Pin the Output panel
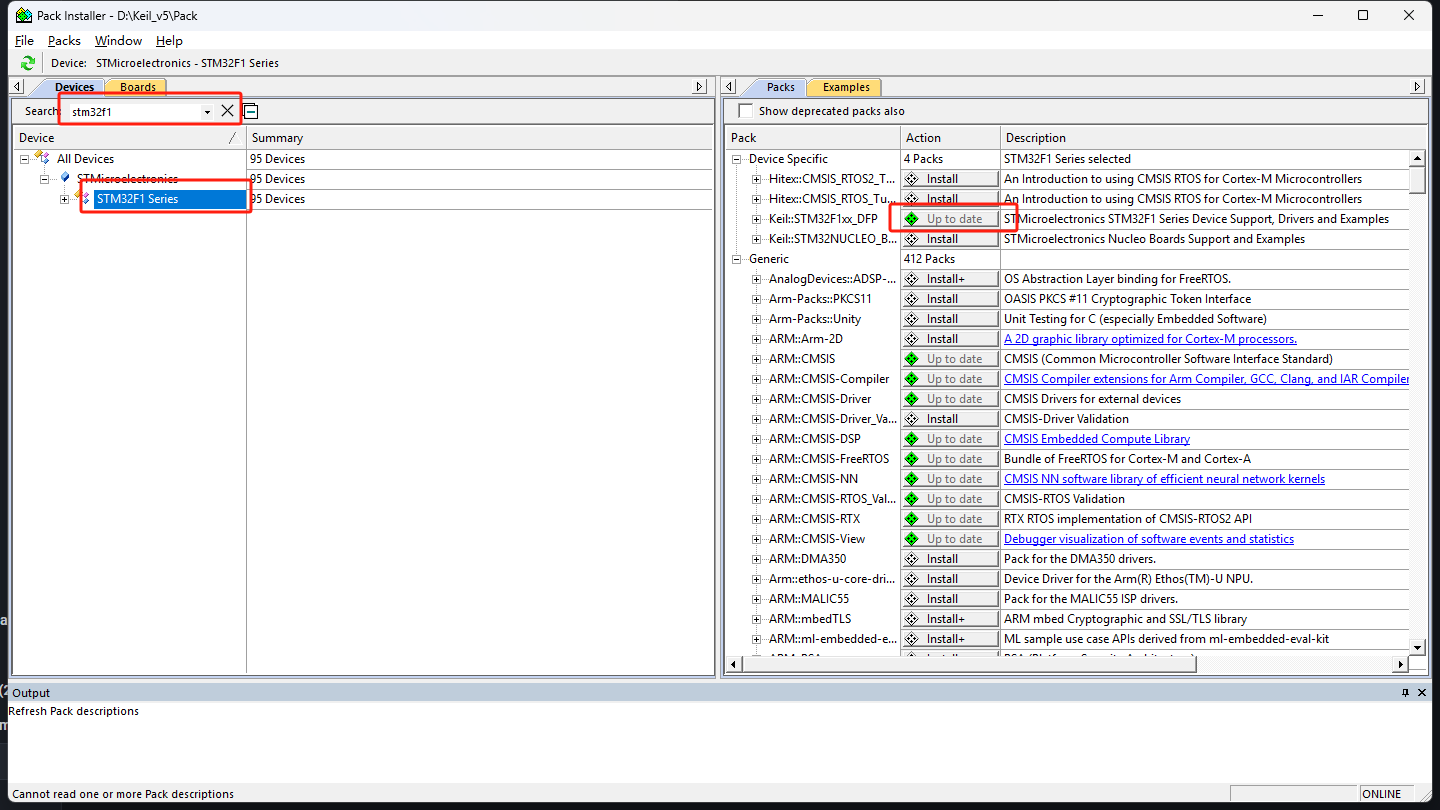This screenshot has width=1440, height=810. (1405, 693)
